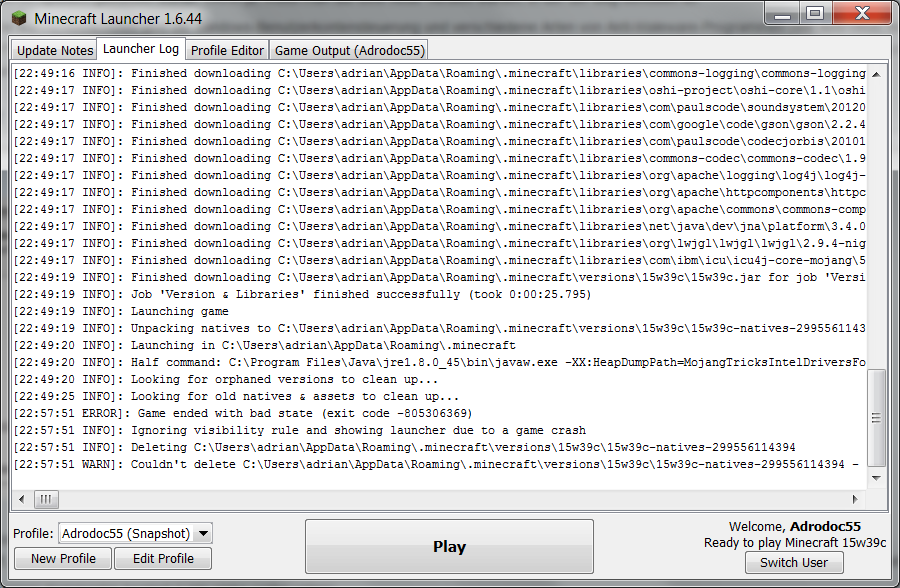Screen dimensions: 900x588
Task: Click the vertical scrollbar up arrow
Action: coord(876,74)
